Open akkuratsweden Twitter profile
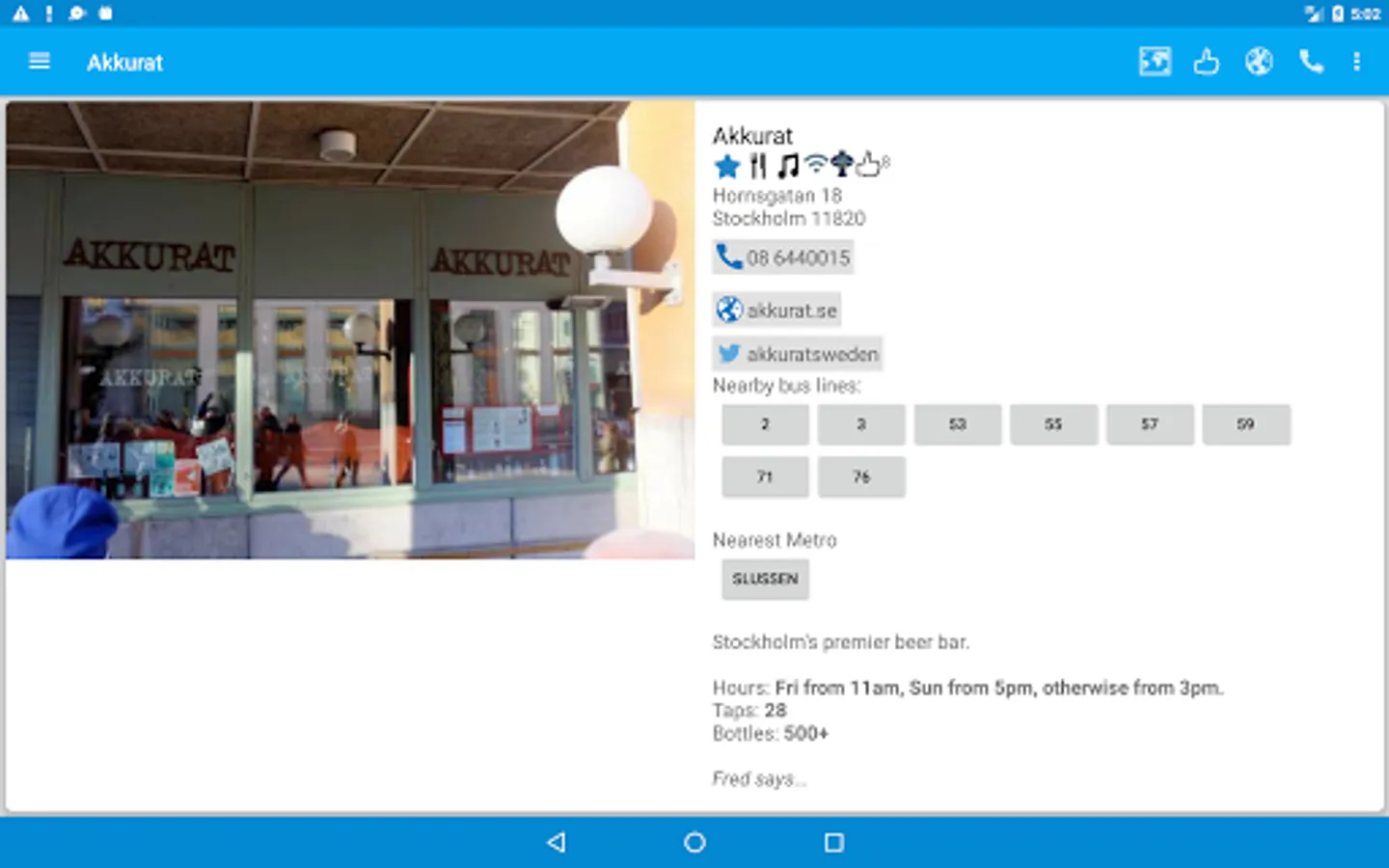 coord(797,354)
